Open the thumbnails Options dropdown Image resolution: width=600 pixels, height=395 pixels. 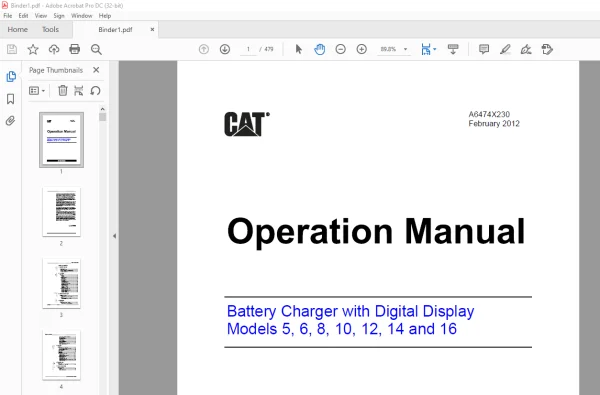(37, 91)
